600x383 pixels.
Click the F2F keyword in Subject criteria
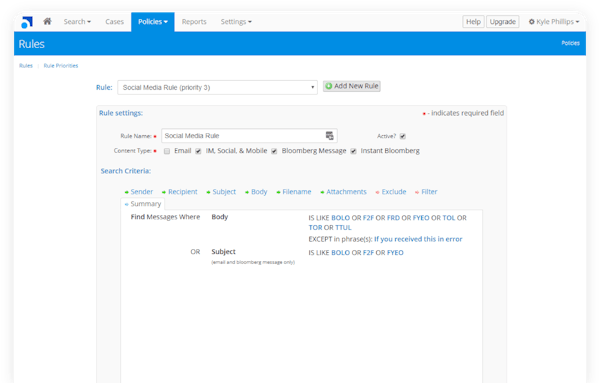pyautogui.click(x=368, y=253)
